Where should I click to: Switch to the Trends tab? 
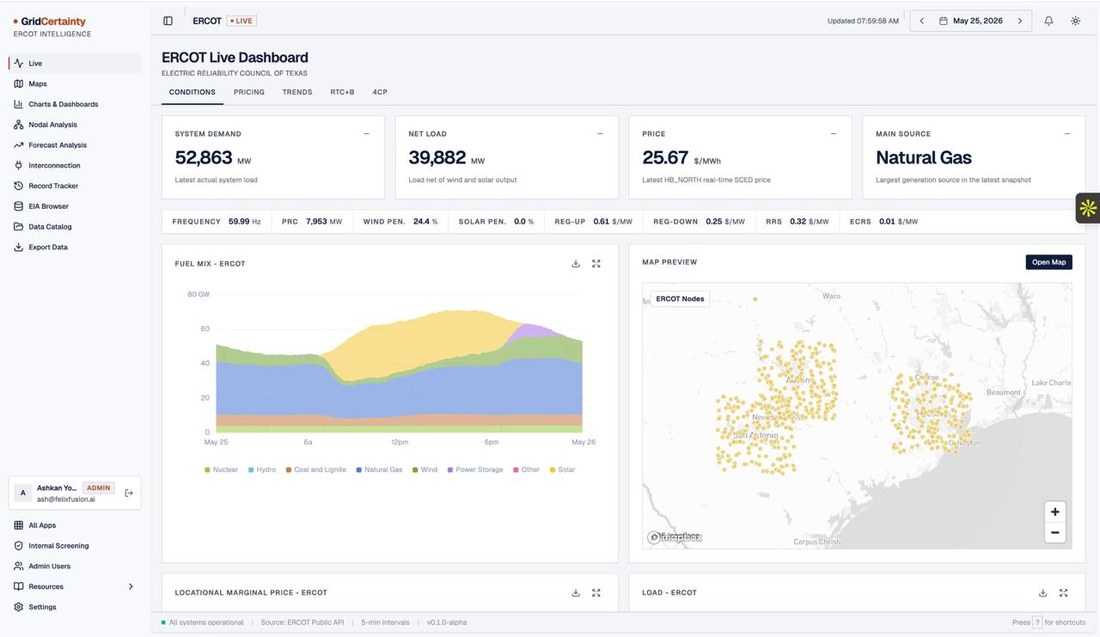pos(297,92)
